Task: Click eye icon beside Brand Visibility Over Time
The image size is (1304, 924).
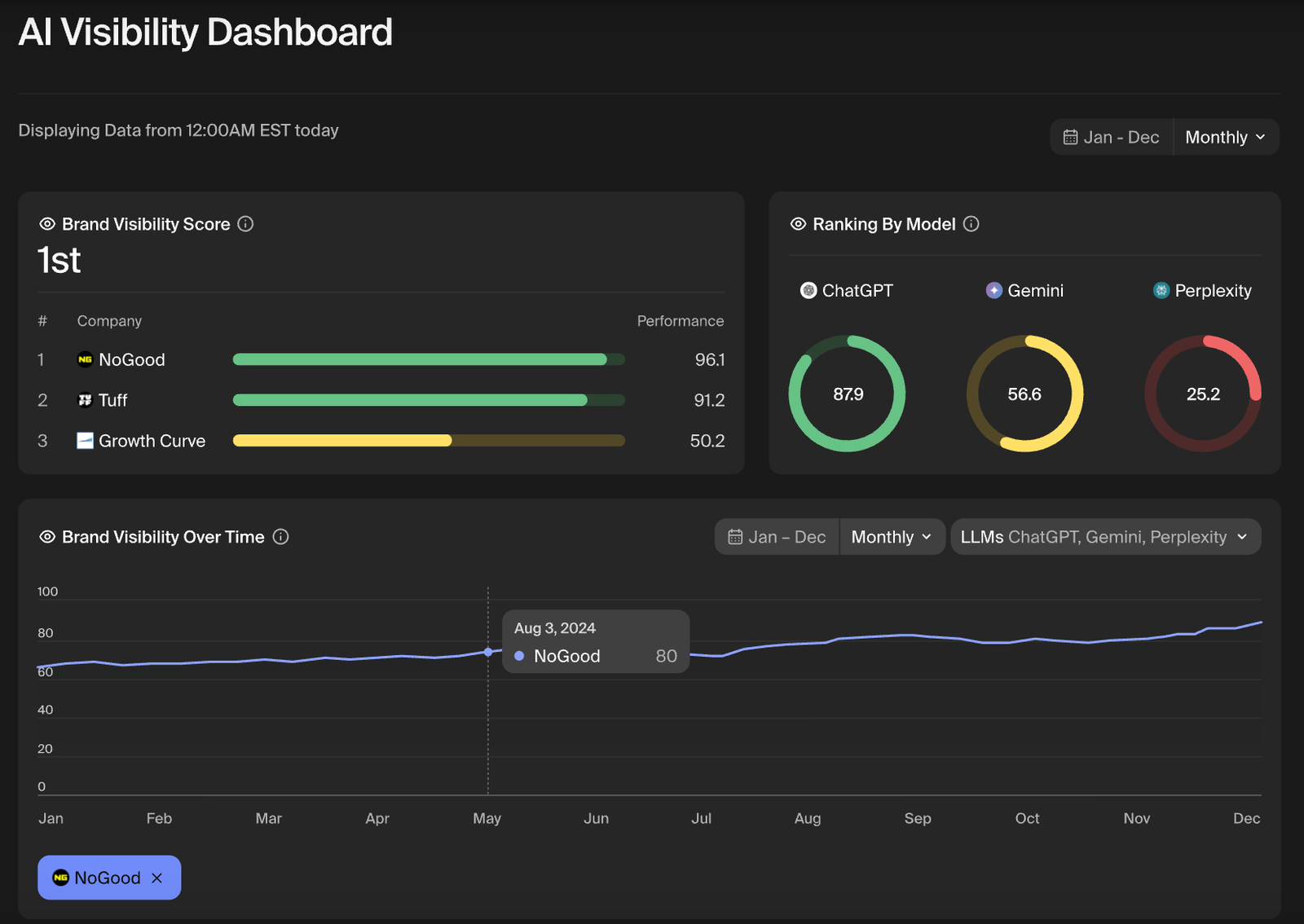Action: pyautogui.click(x=47, y=537)
